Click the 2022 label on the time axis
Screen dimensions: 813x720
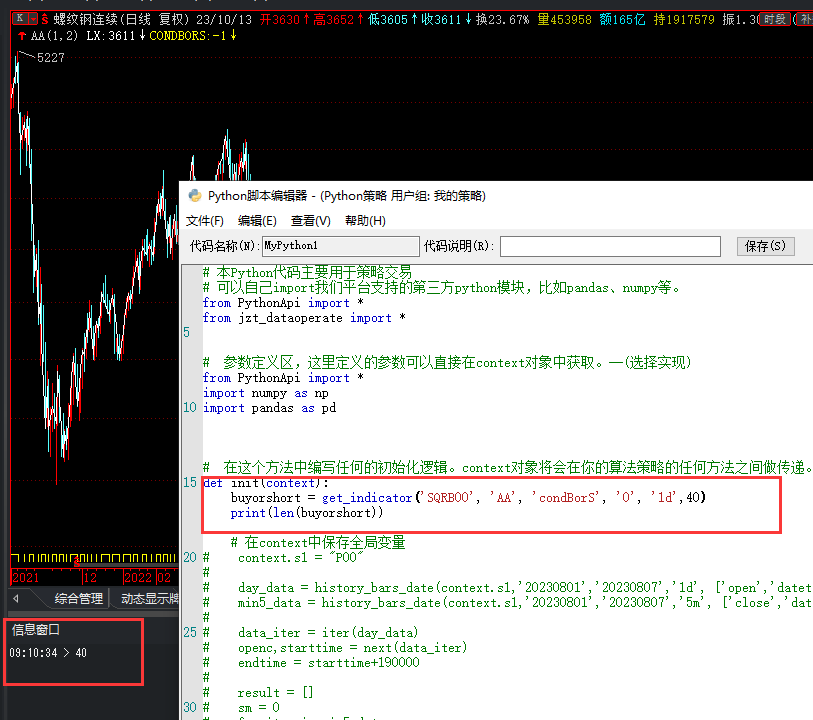point(138,578)
